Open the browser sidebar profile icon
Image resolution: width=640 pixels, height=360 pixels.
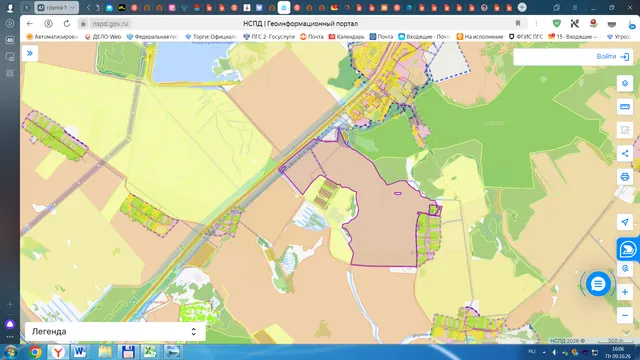click(x=10, y=7)
